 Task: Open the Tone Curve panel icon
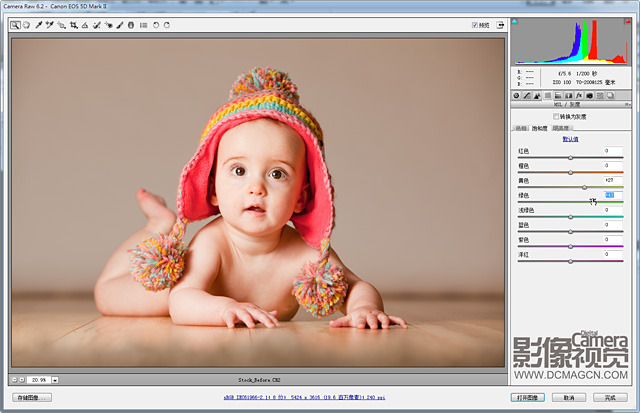click(529, 95)
